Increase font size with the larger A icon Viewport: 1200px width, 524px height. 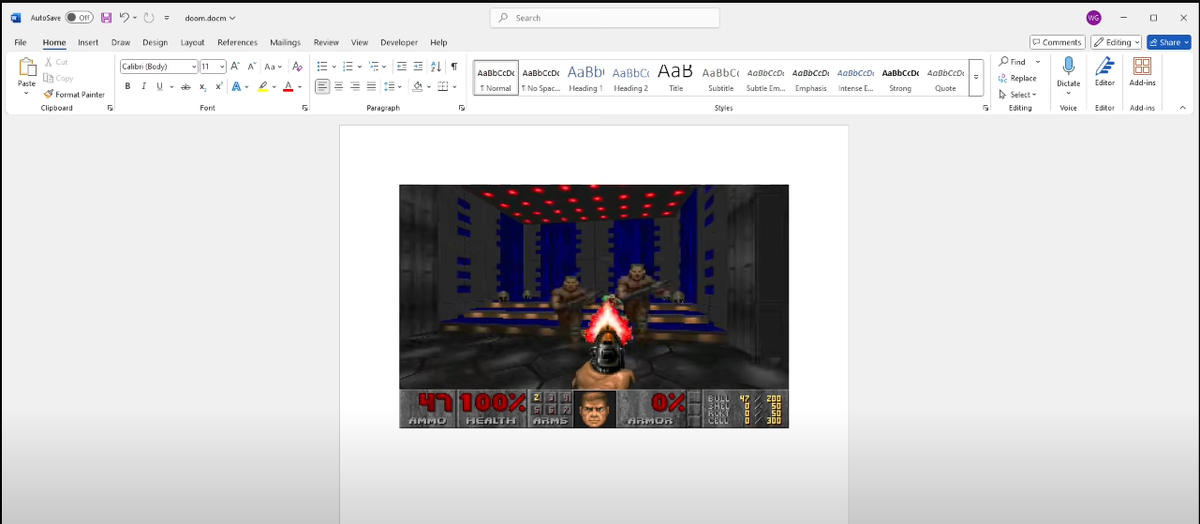coord(235,66)
